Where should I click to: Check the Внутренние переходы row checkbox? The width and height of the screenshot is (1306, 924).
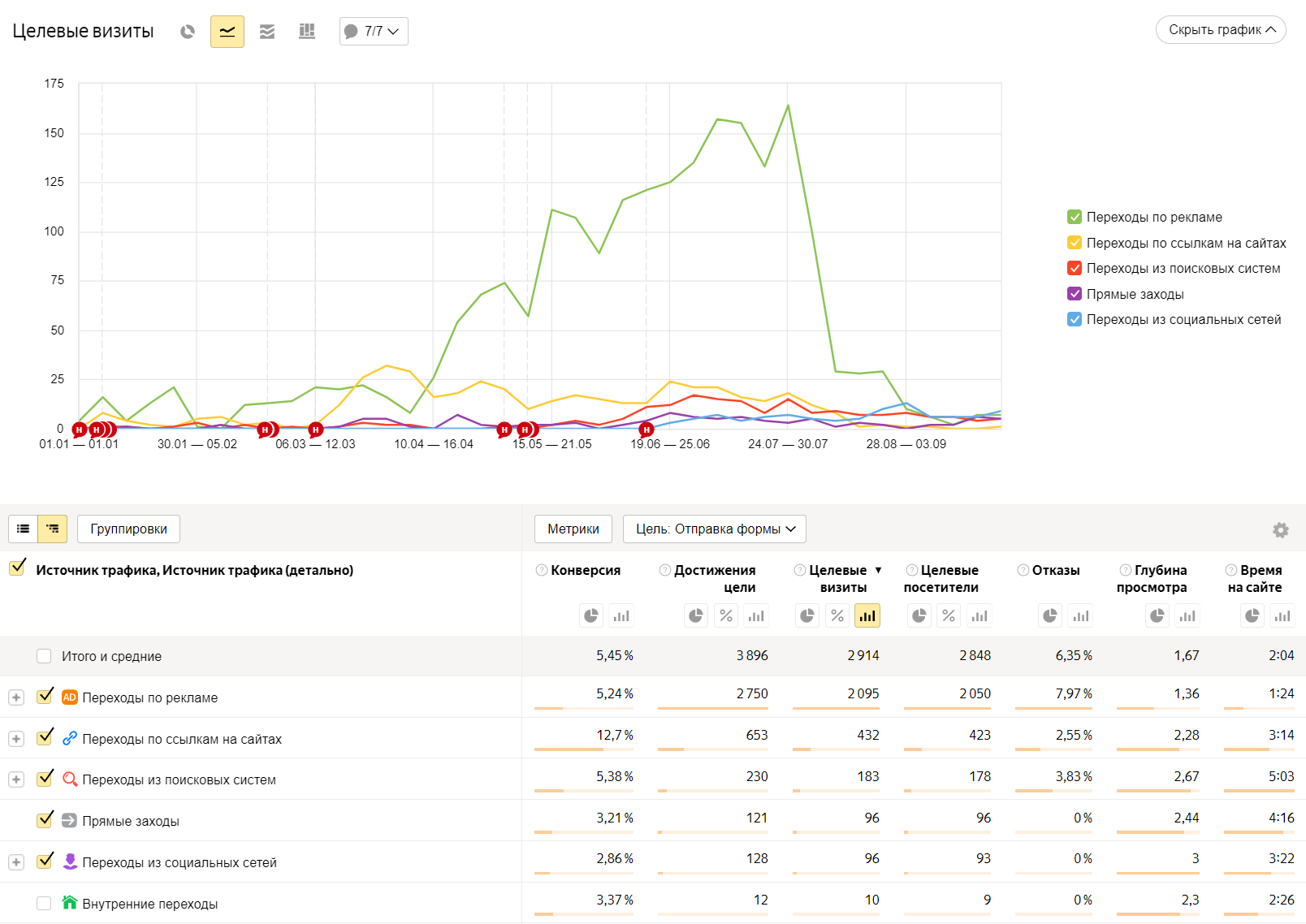pyautogui.click(x=44, y=904)
